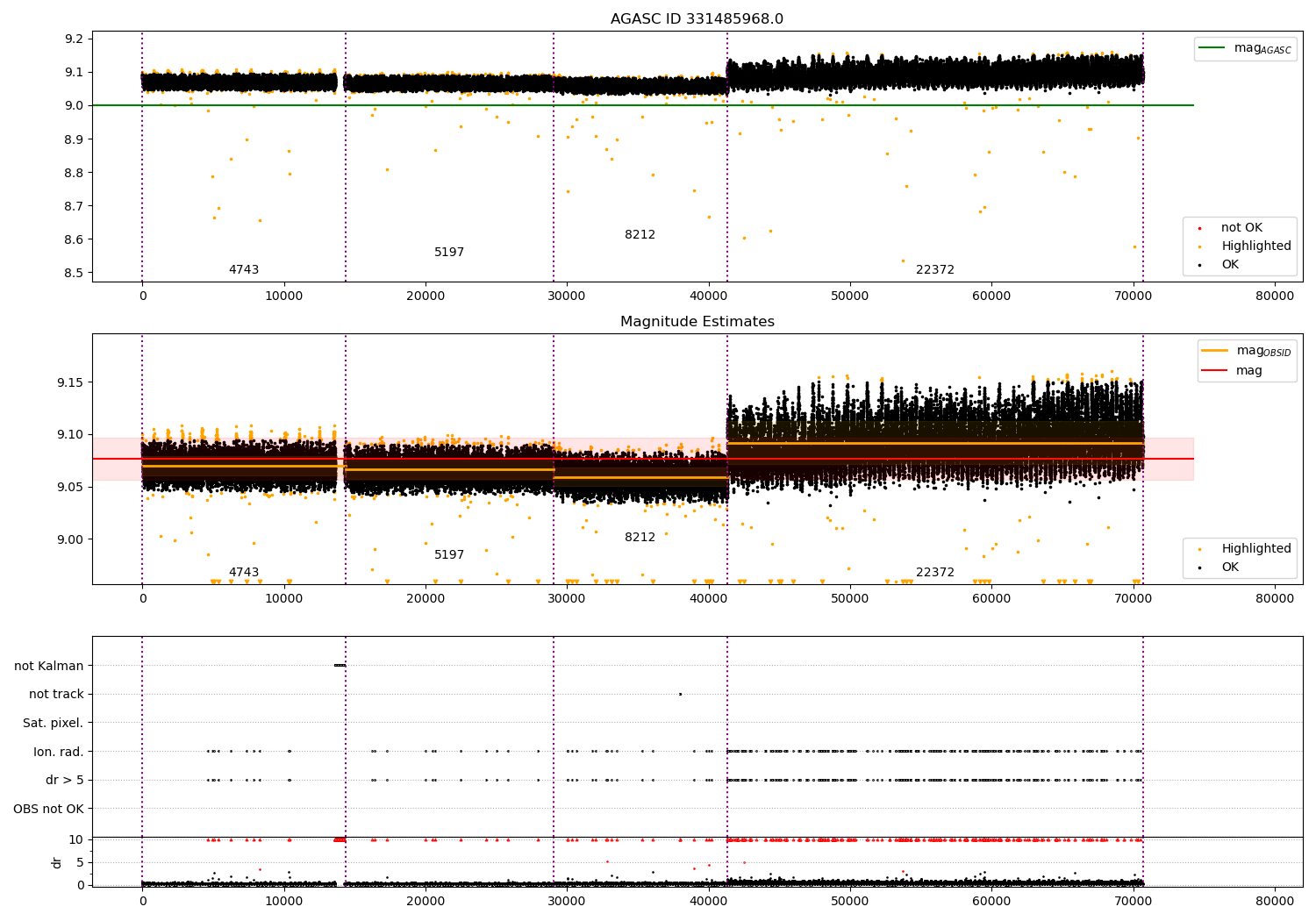Click the not-Kalman data marks near 14000

[x=340, y=665]
